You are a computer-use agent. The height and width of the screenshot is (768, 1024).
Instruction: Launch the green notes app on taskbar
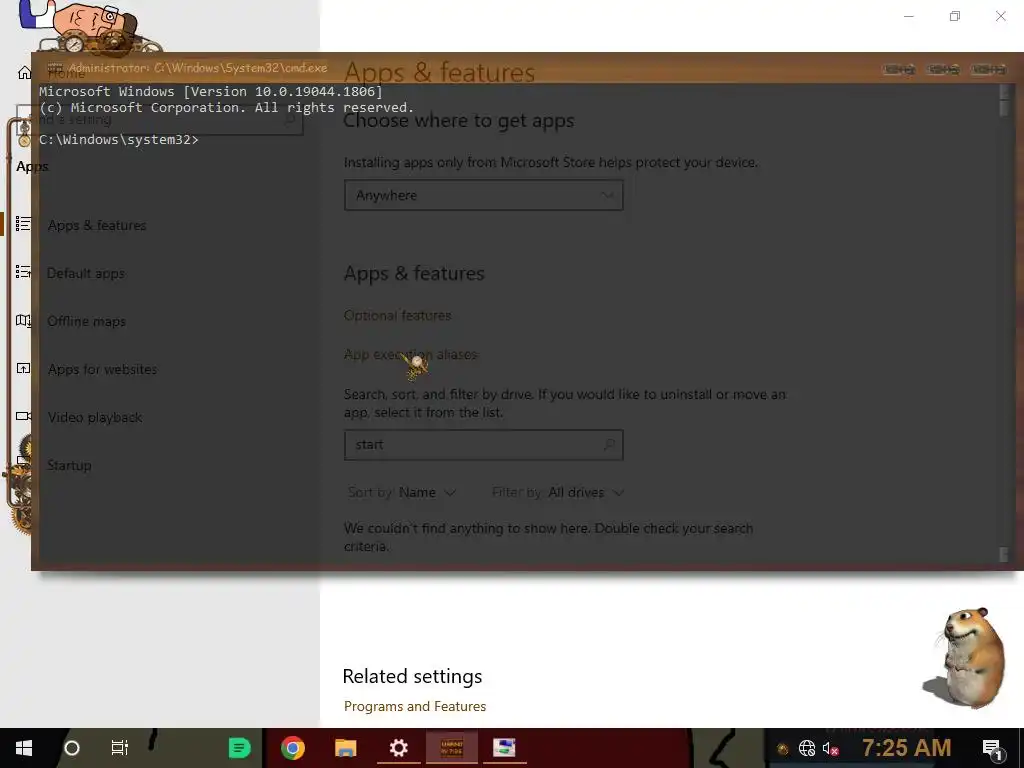pyautogui.click(x=240, y=748)
